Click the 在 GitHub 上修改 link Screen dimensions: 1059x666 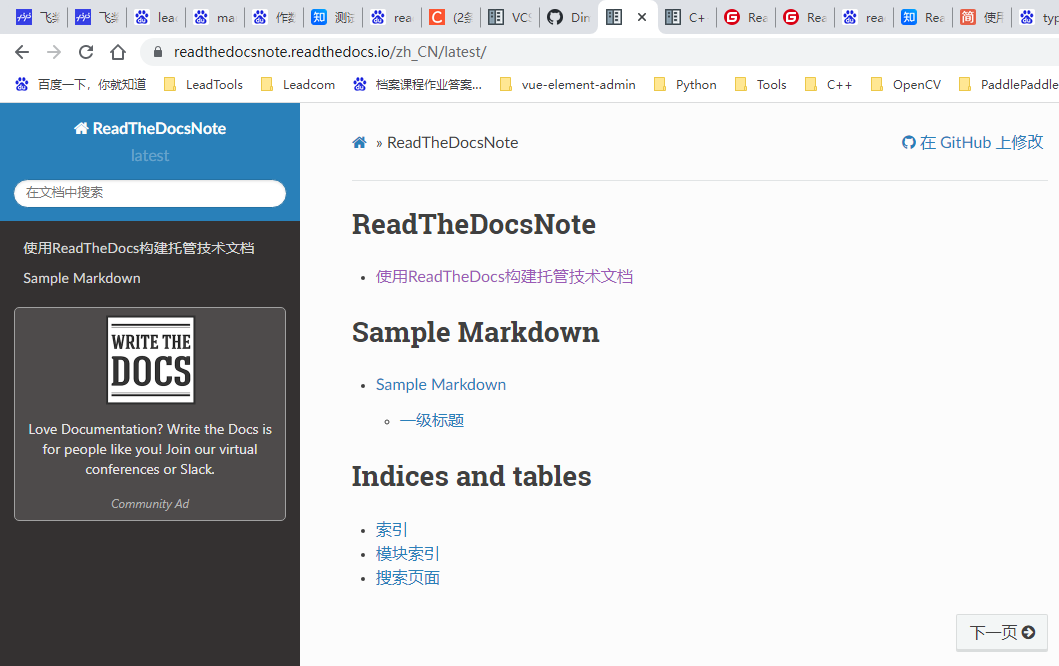[973, 143]
